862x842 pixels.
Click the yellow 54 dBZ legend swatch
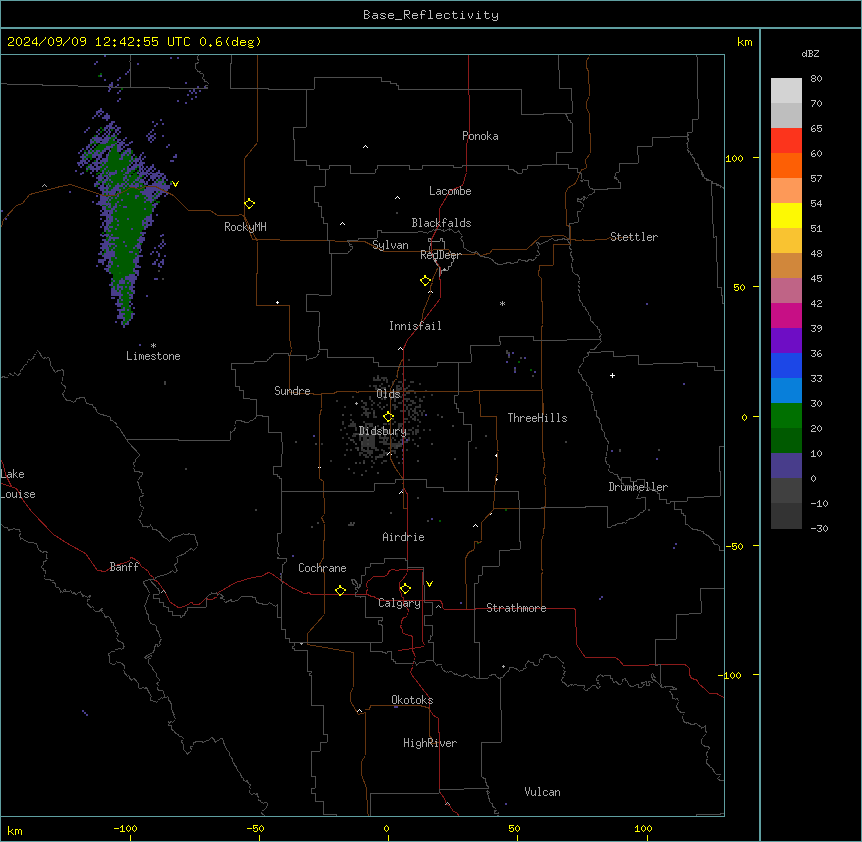click(786, 215)
